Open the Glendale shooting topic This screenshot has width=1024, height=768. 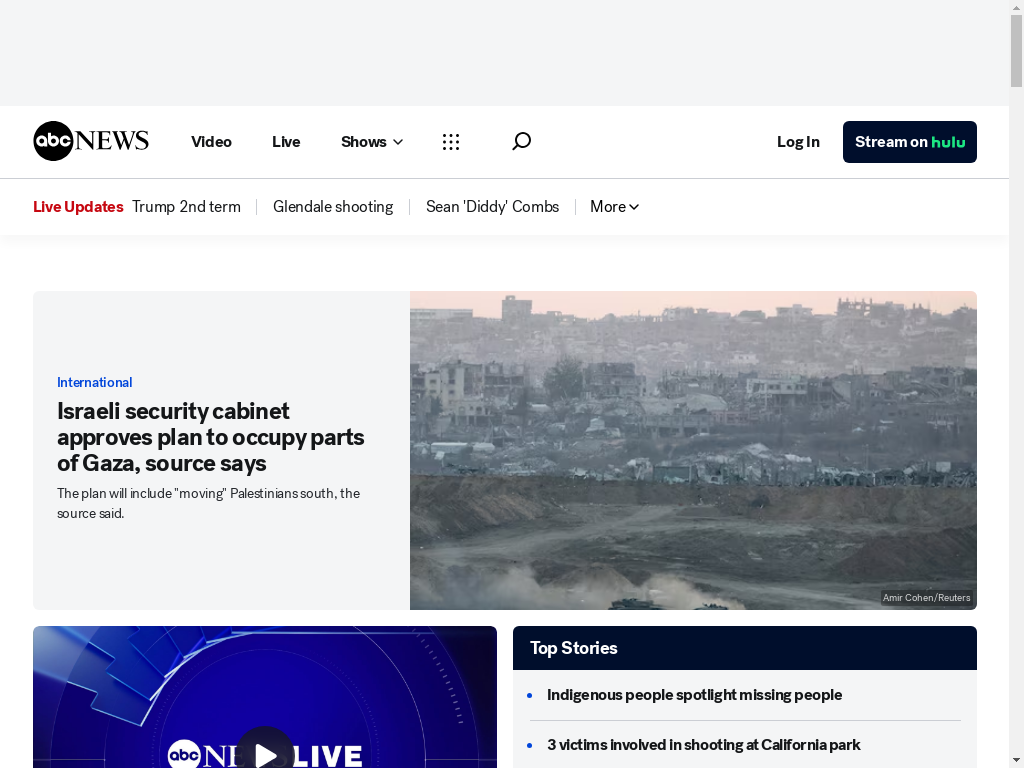333,206
